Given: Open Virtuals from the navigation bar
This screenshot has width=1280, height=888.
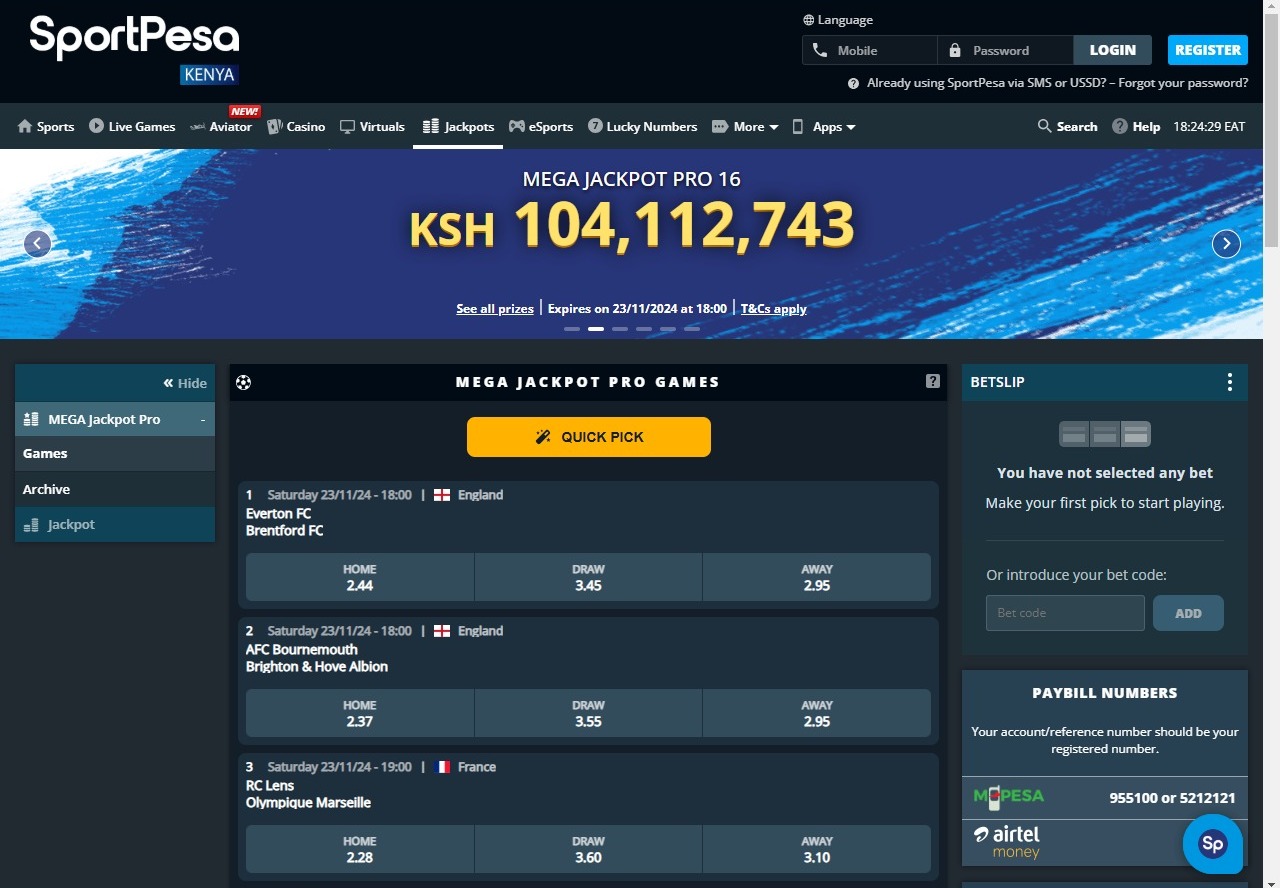Looking at the screenshot, I should coord(372,127).
